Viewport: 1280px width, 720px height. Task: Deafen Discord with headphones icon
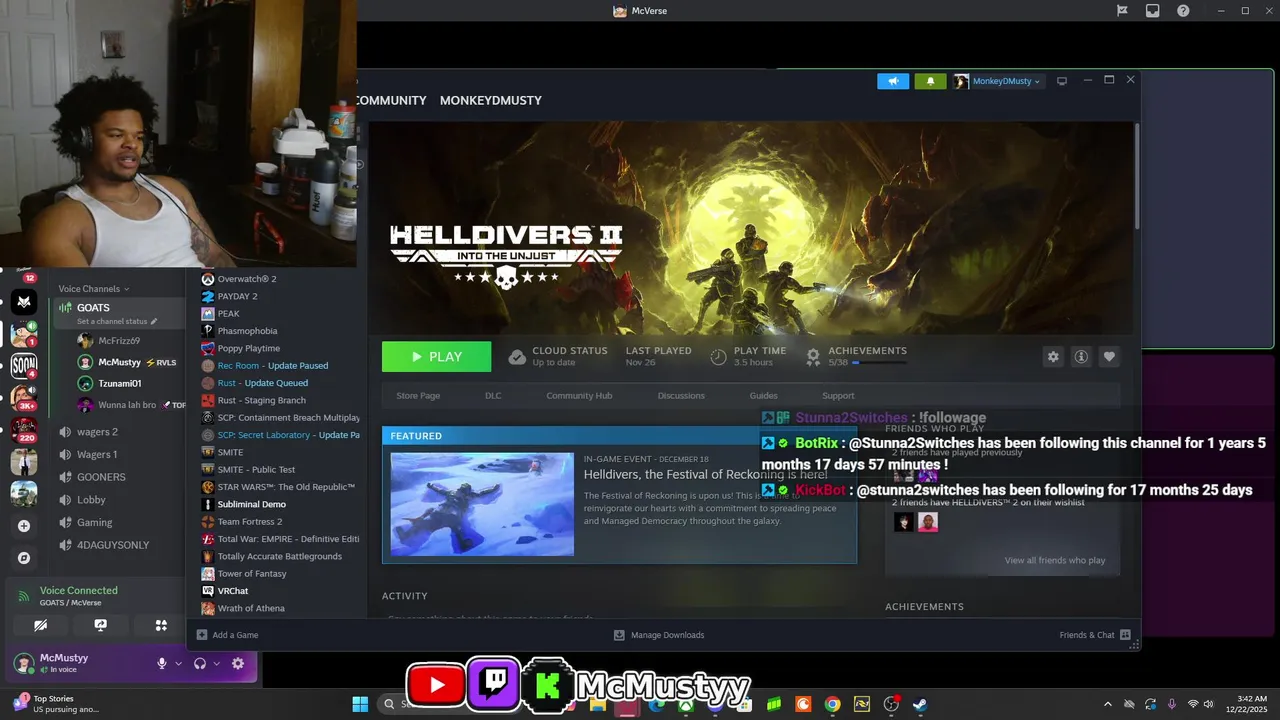coord(200,663)
